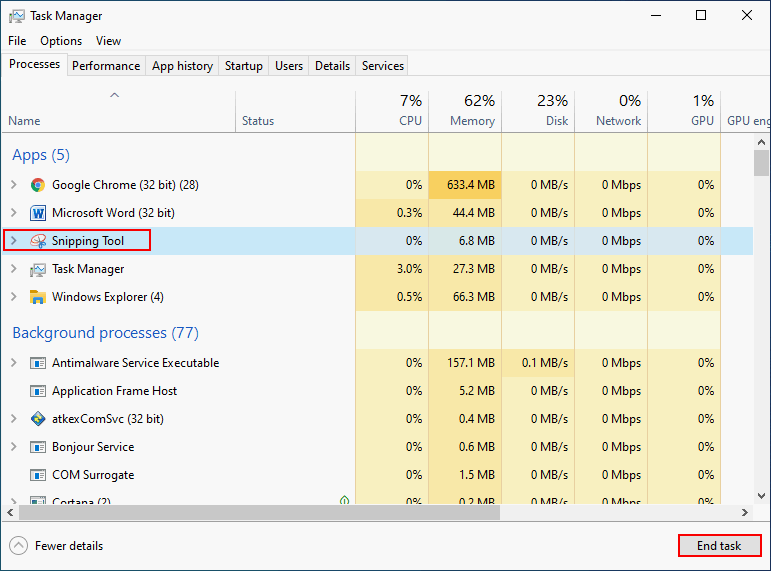Click the Apps (5) group heading
Image resolution: width=771 pixels, height=571 pixels.
tap(41, 155)
